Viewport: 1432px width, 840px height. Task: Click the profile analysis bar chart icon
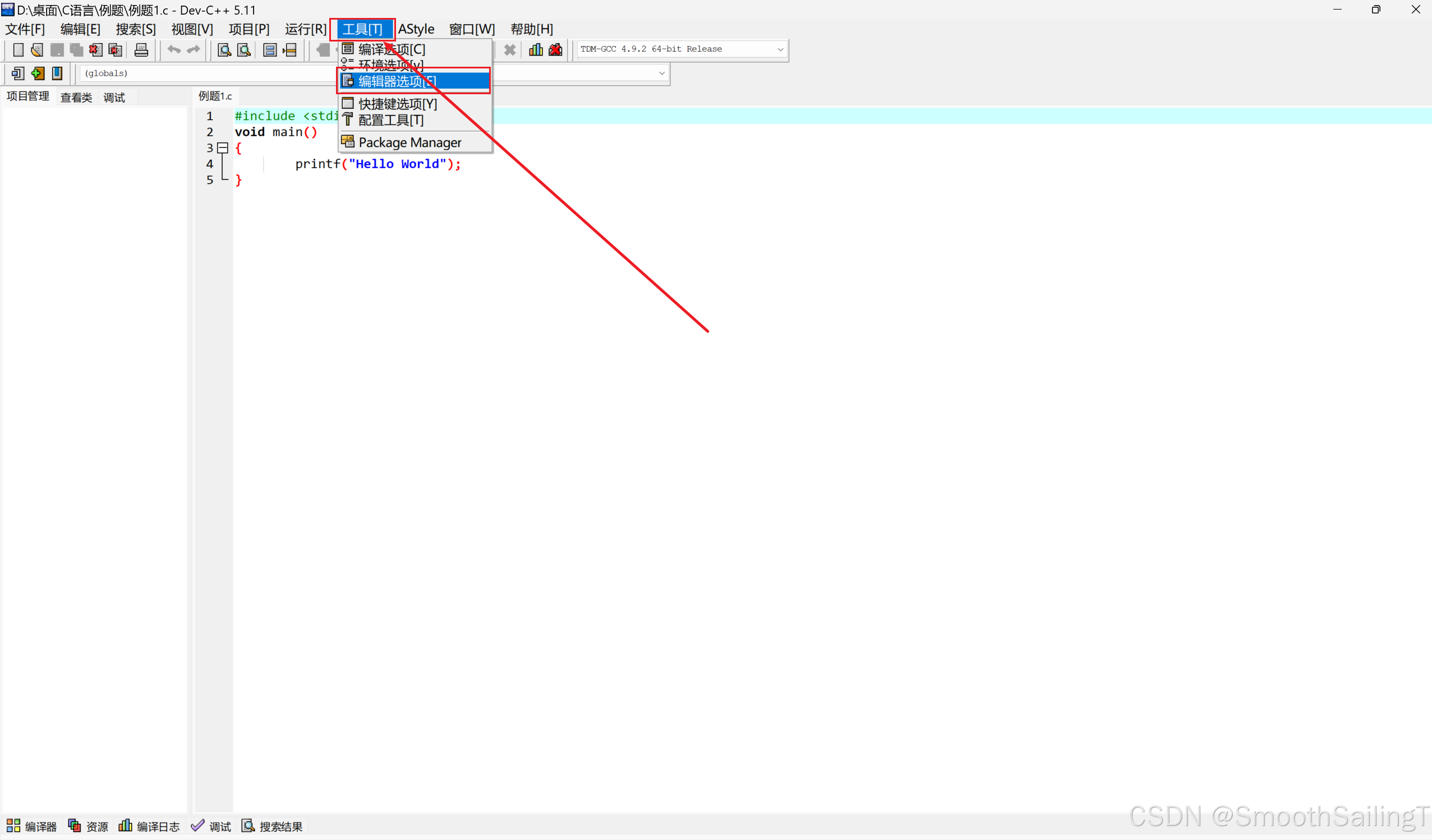coord(535,50)
